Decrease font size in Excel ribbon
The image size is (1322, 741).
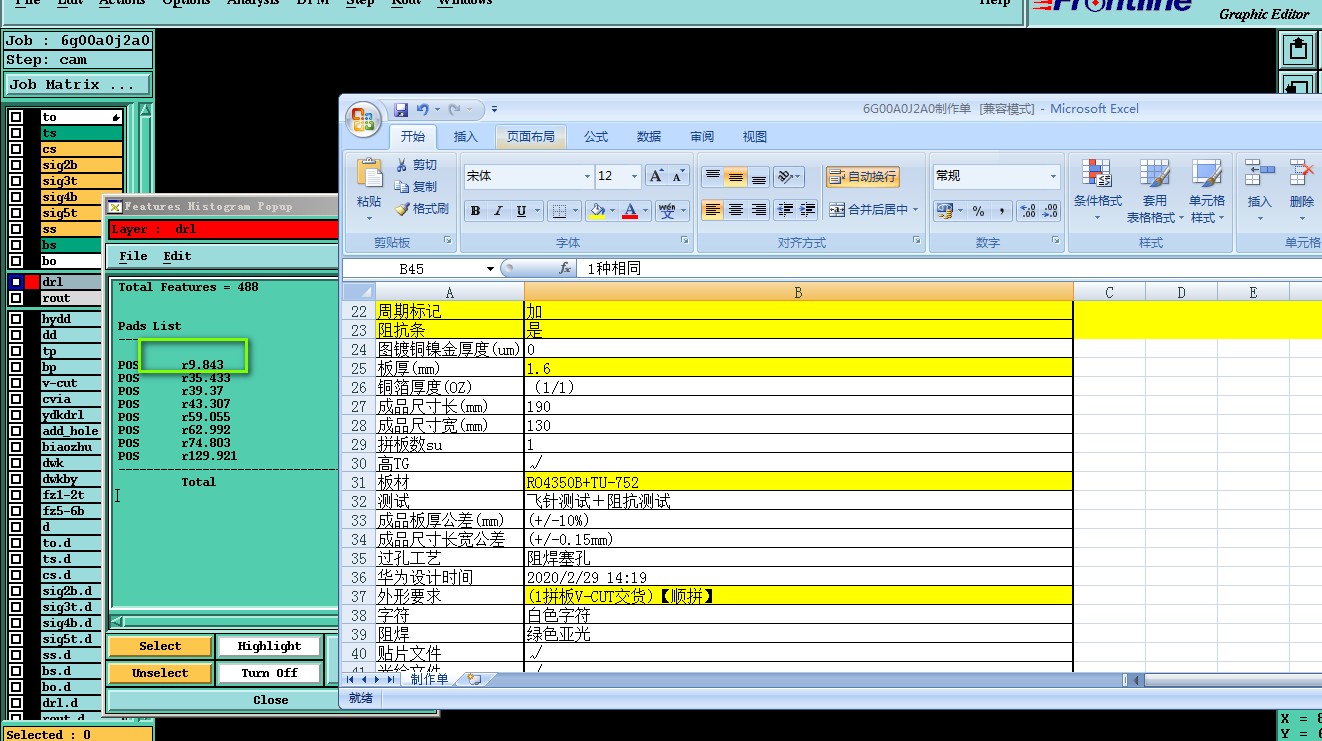point(679,176)
